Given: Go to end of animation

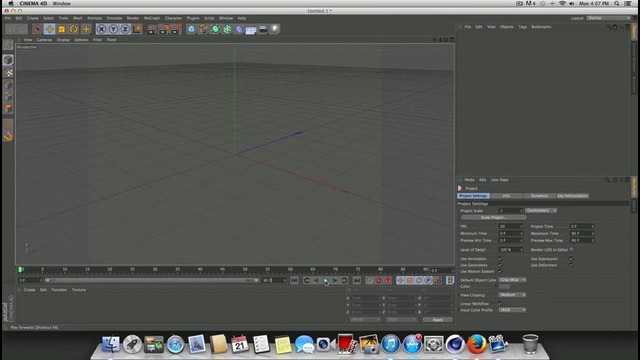Looking at the screenshot, I should pos(356,280).
